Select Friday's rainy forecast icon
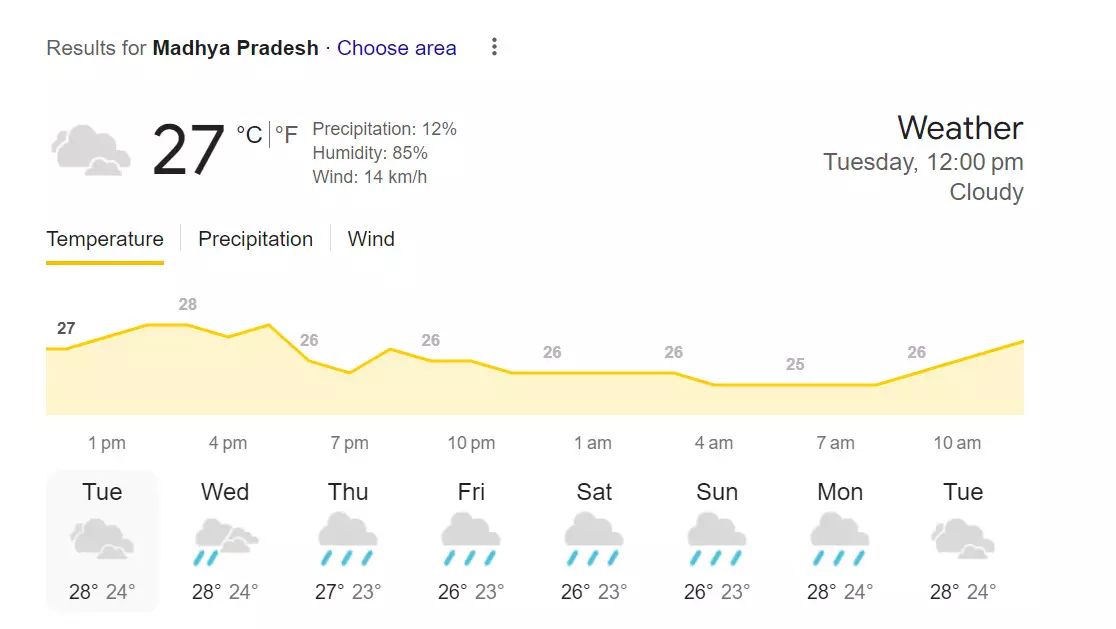Screen dimensions: 1116x629 coord(471,541)
